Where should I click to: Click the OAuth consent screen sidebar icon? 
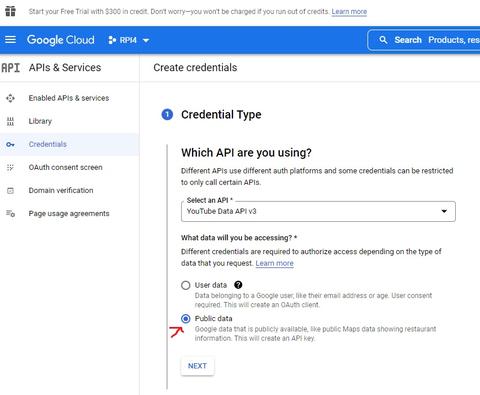tap(10, 167)
